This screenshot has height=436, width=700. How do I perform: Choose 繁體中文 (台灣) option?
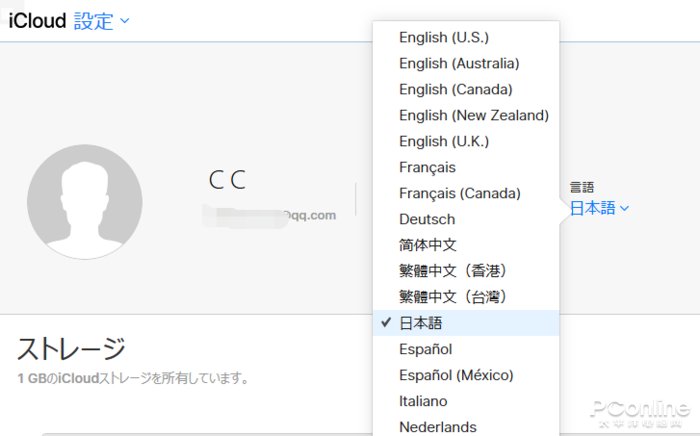[466, 297]
